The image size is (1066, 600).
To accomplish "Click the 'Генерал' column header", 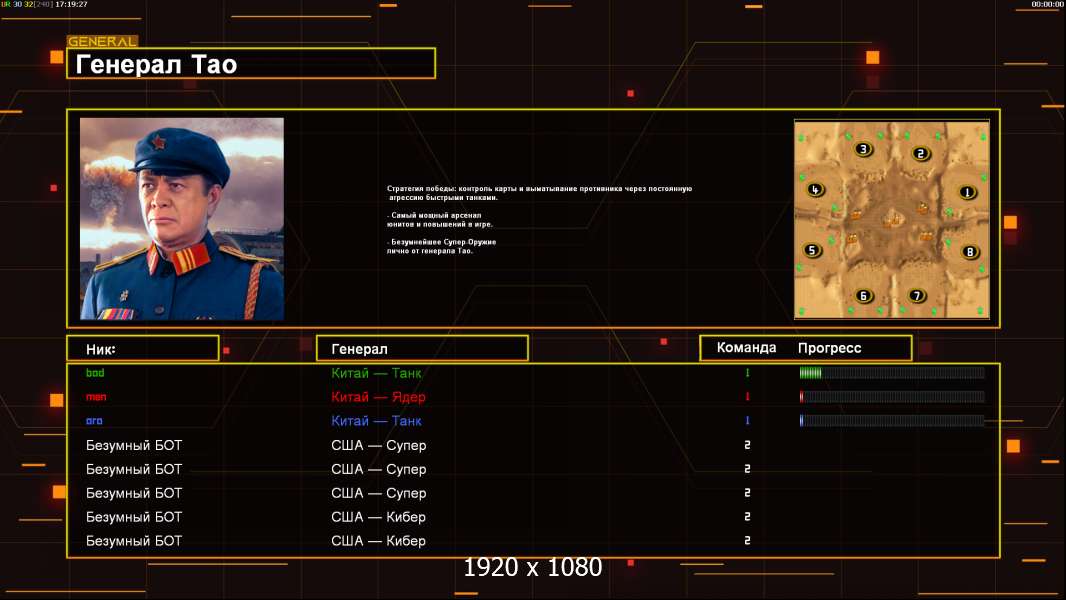I will coord(422,349).
